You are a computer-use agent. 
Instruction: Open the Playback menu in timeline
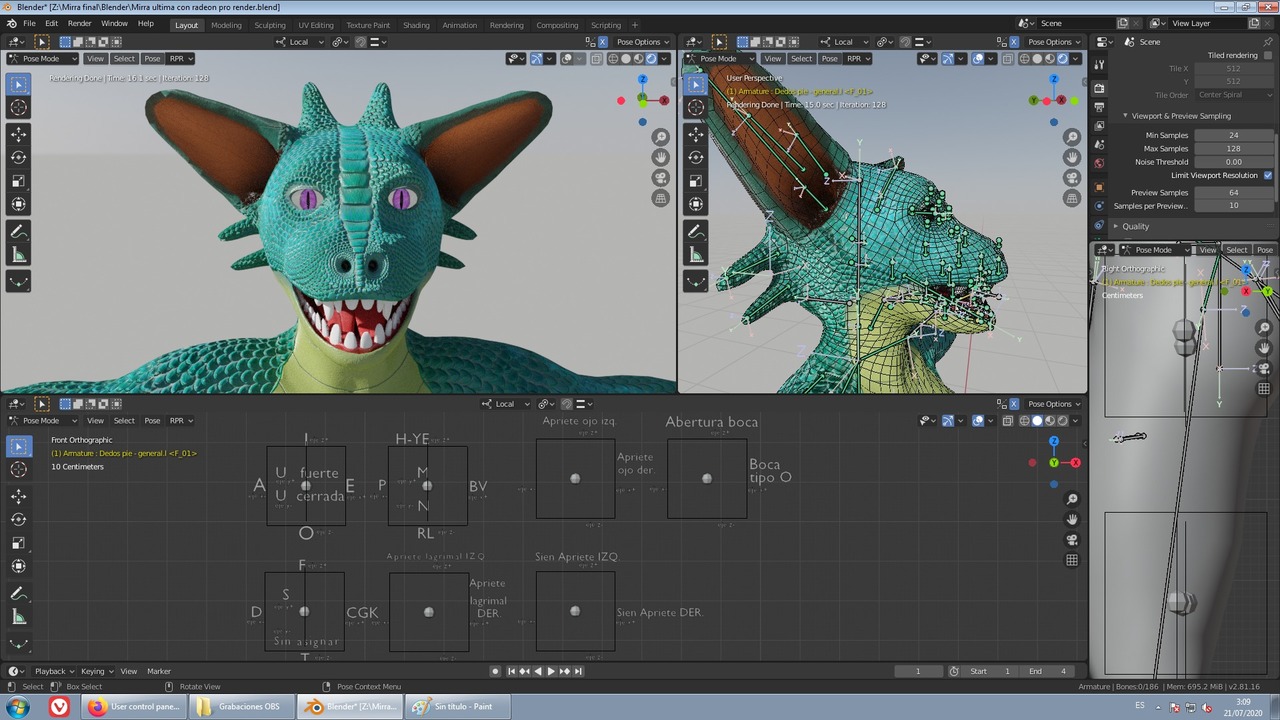tap(50, 671)
